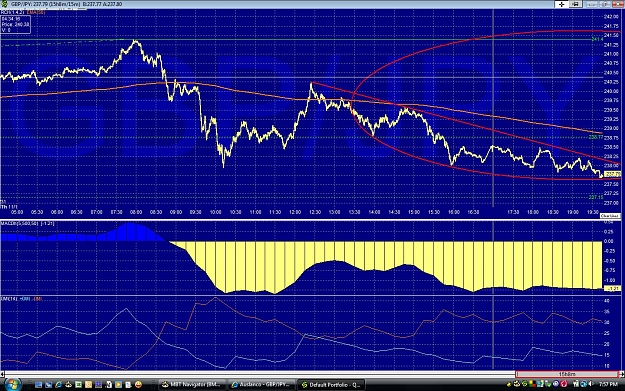This screenshot has height=391, width=625.
Task: Click the first yellow icon in system tray
Action: [x=509, y=384]
